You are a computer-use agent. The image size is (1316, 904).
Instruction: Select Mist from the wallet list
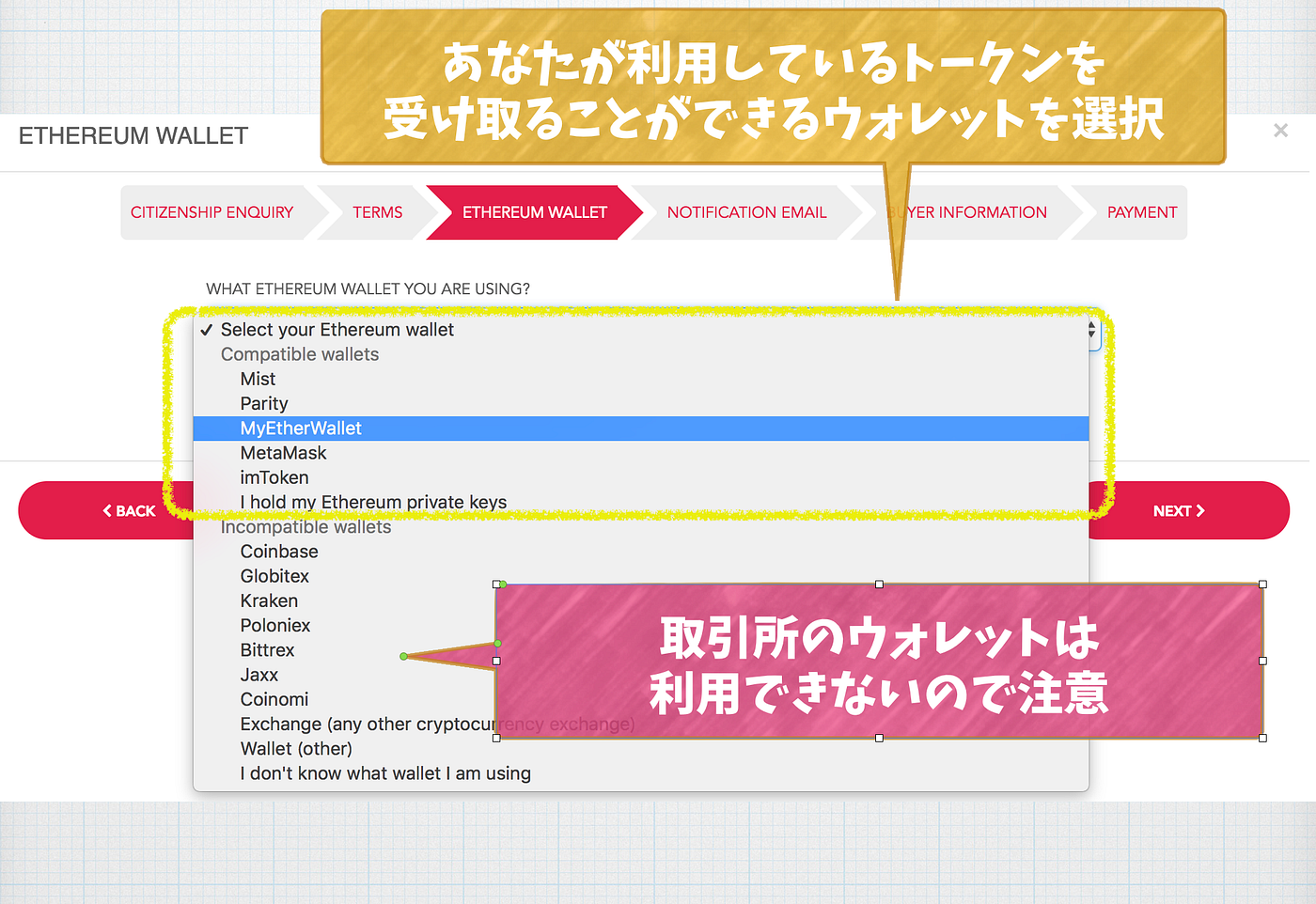(x=641, y=379)
